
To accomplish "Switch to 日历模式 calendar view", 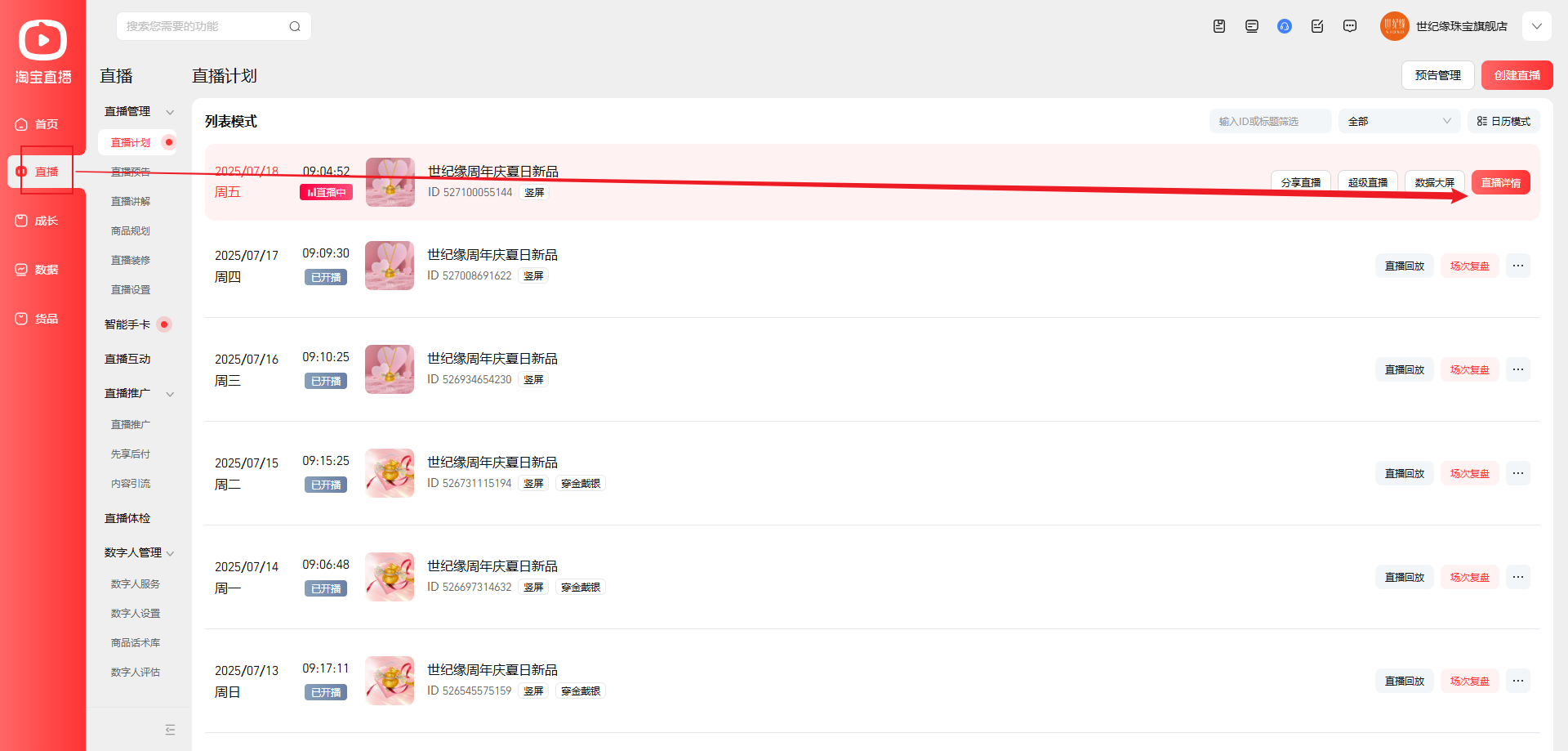I will point(1503,121).
